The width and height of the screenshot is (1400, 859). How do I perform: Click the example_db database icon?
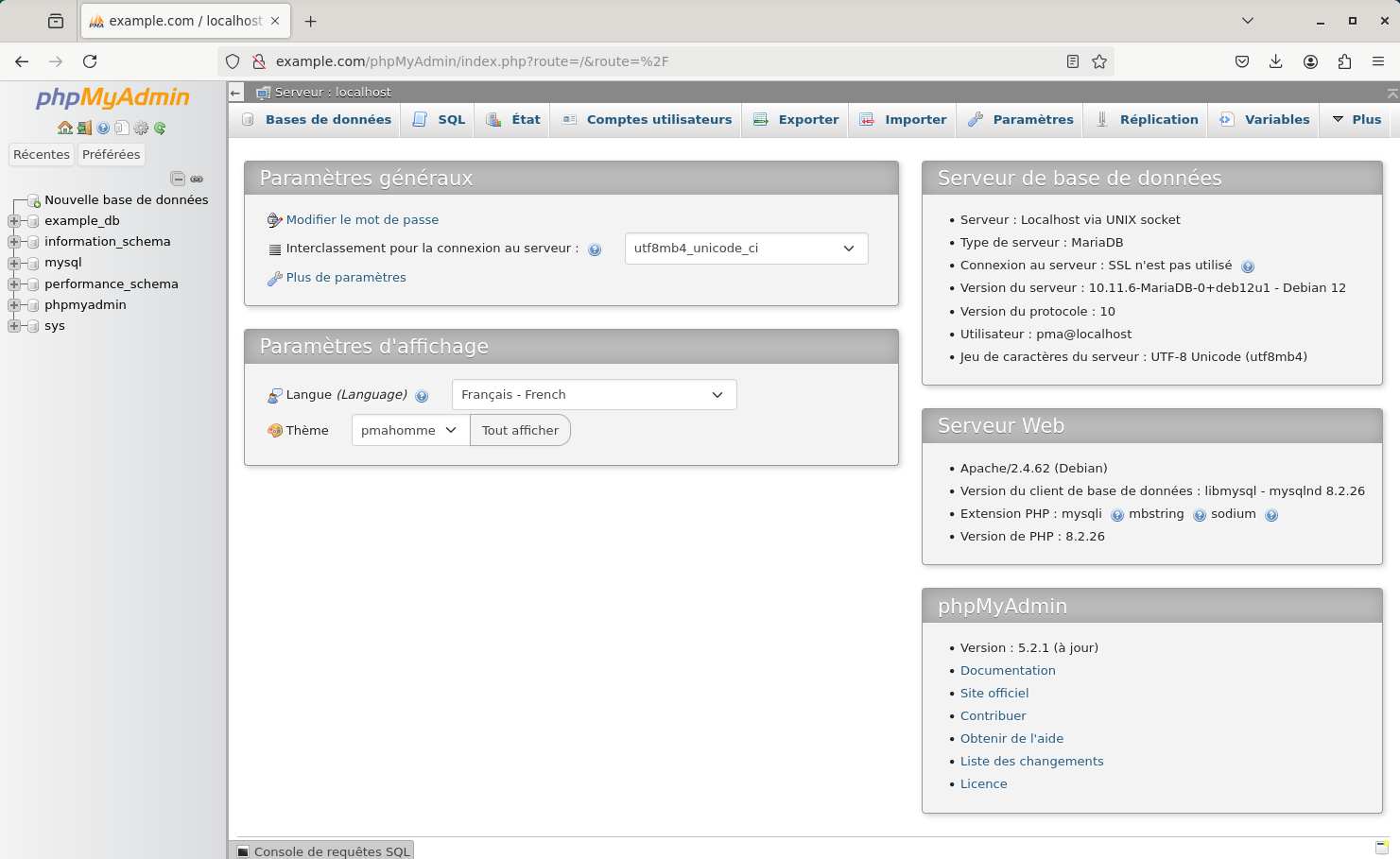[x=33, y=221]
